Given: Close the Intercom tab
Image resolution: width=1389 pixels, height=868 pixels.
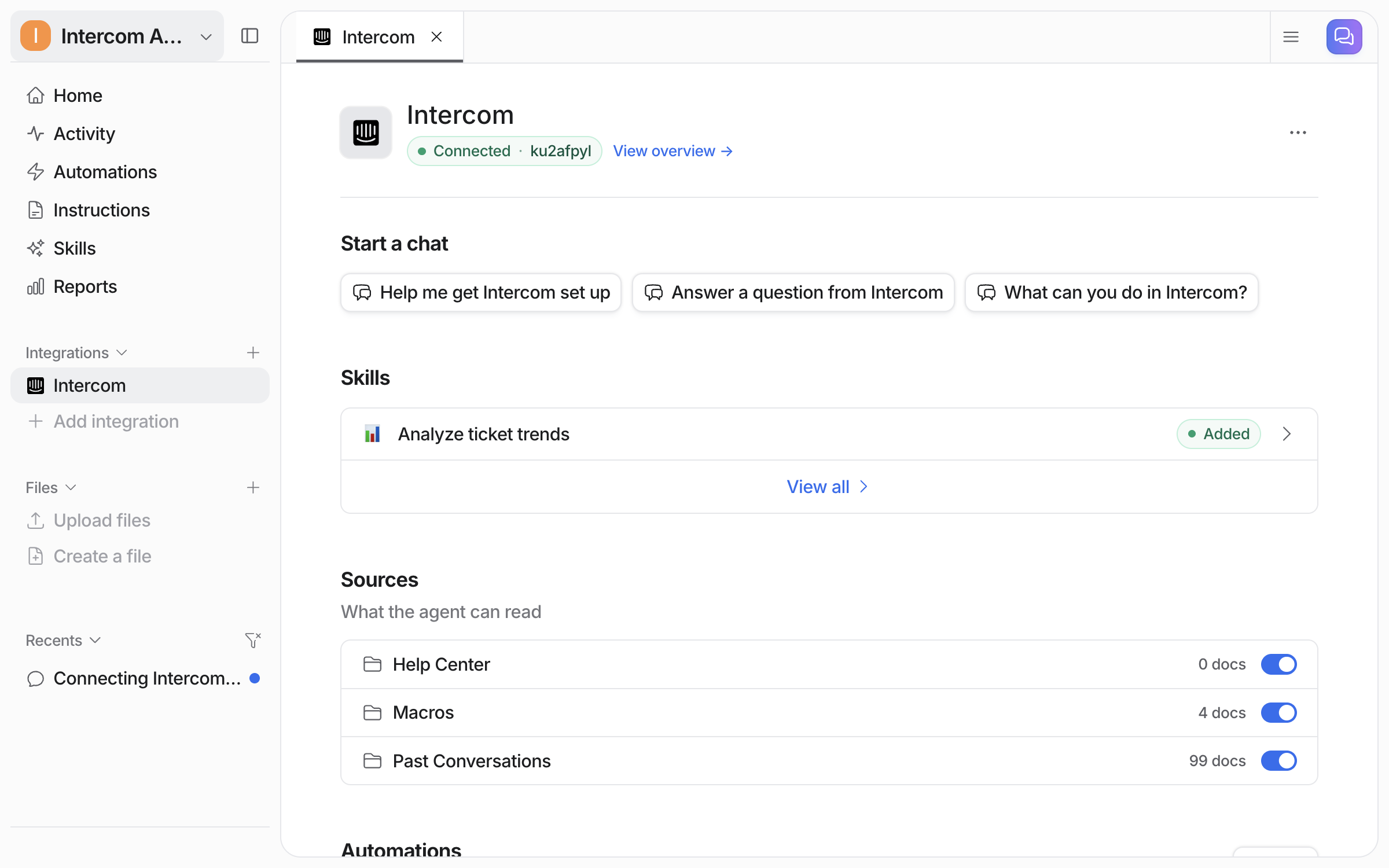Looking at the screenshot, I should (x=437, y=37).
